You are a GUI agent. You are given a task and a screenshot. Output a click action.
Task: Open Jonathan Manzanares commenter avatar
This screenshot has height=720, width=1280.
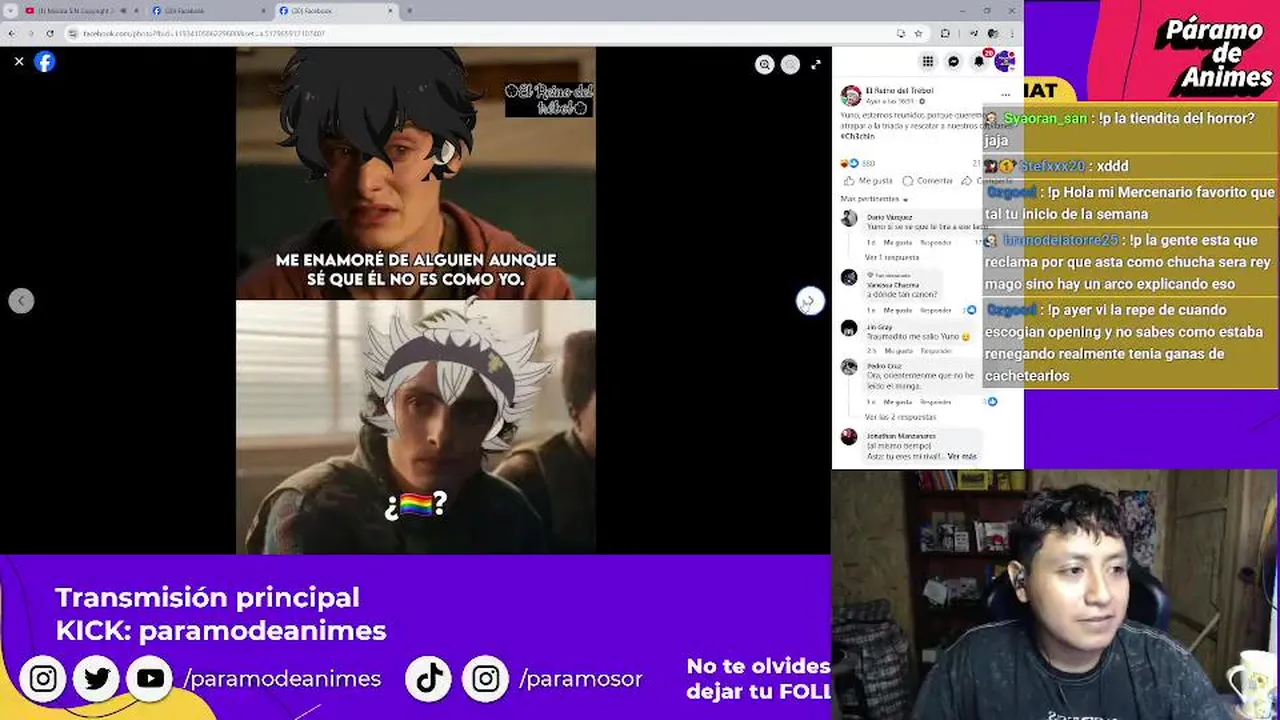coord(849,437)
